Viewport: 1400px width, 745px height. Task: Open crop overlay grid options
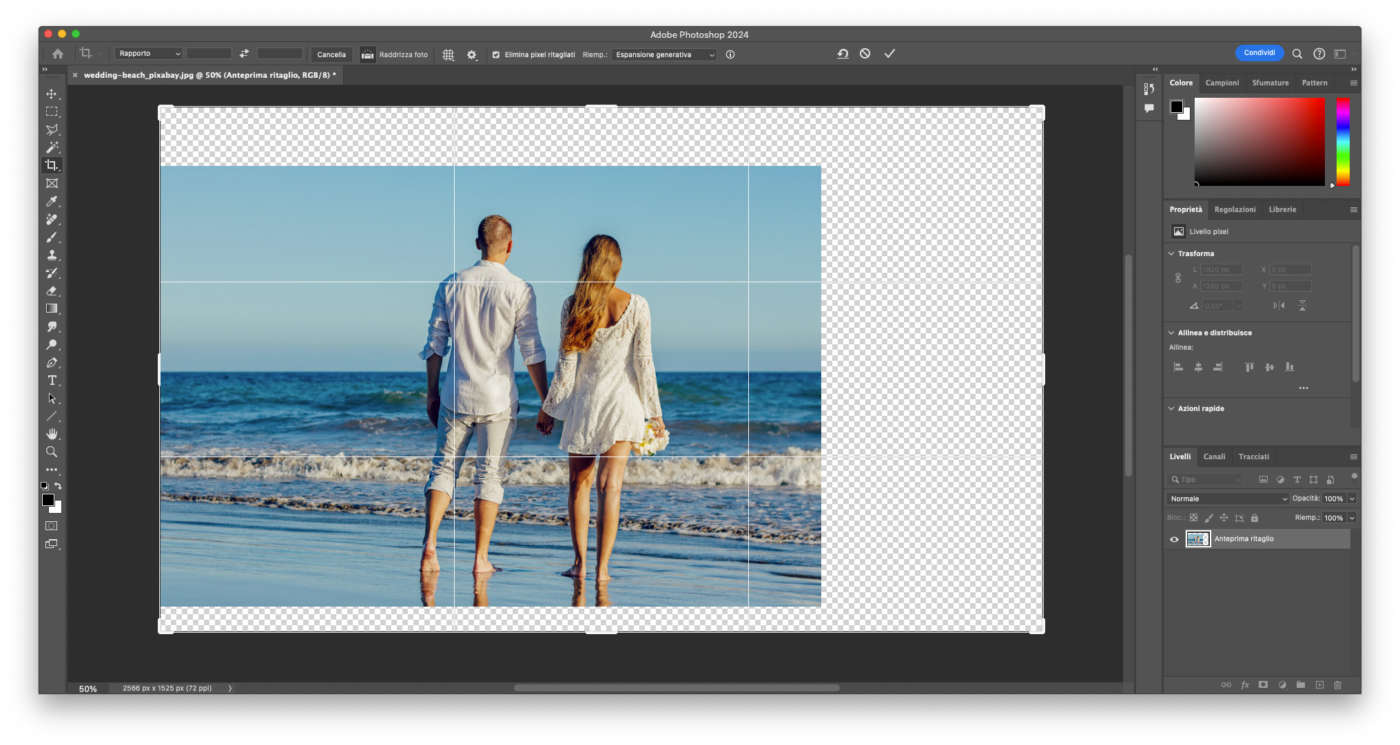[448, 54]
